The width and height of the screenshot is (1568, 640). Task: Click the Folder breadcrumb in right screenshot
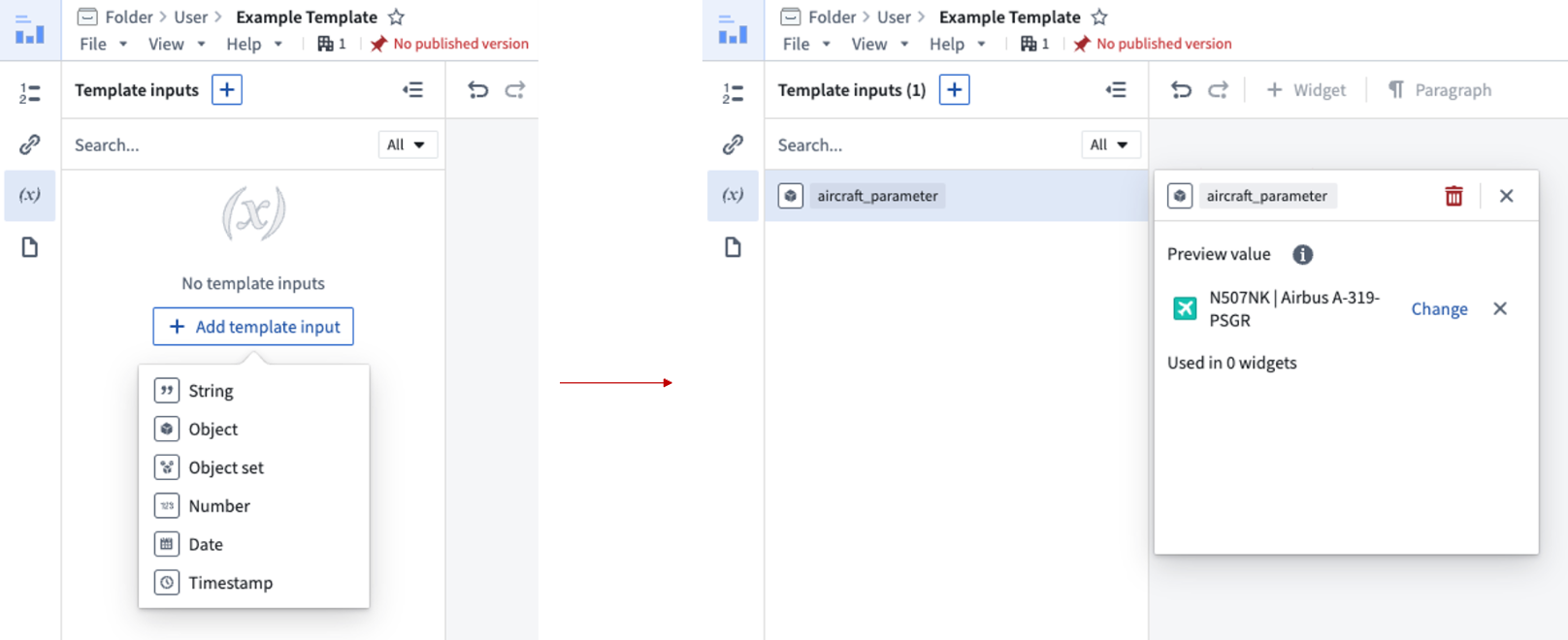click(832, 17)
